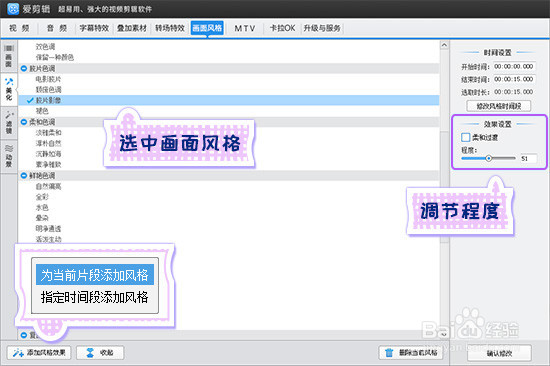Click the 收起 collapse button

[100, 353]
